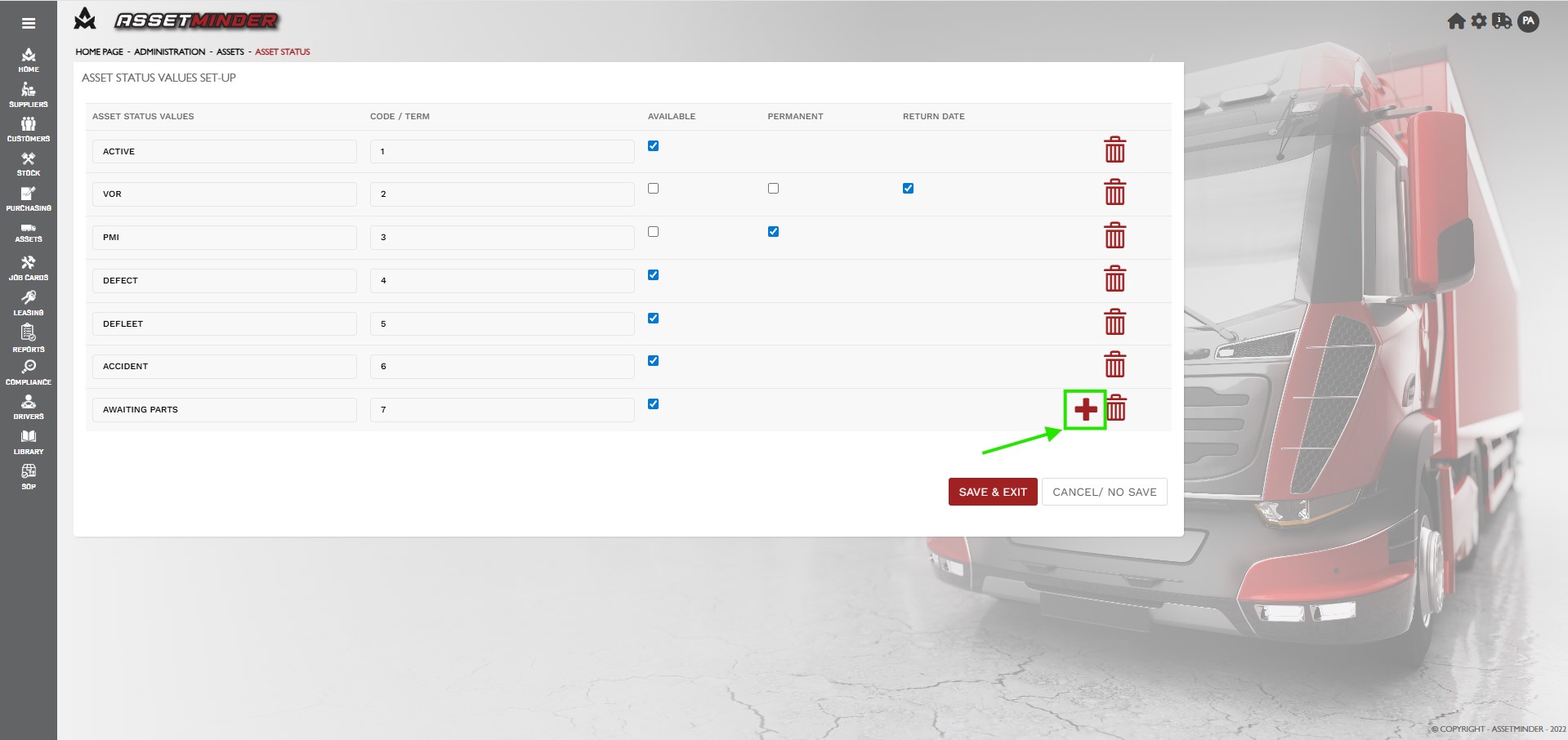Click the red plus add-status icon
The width and height of the screenshot is (1568, 740).
click(x=1085, y=409)
